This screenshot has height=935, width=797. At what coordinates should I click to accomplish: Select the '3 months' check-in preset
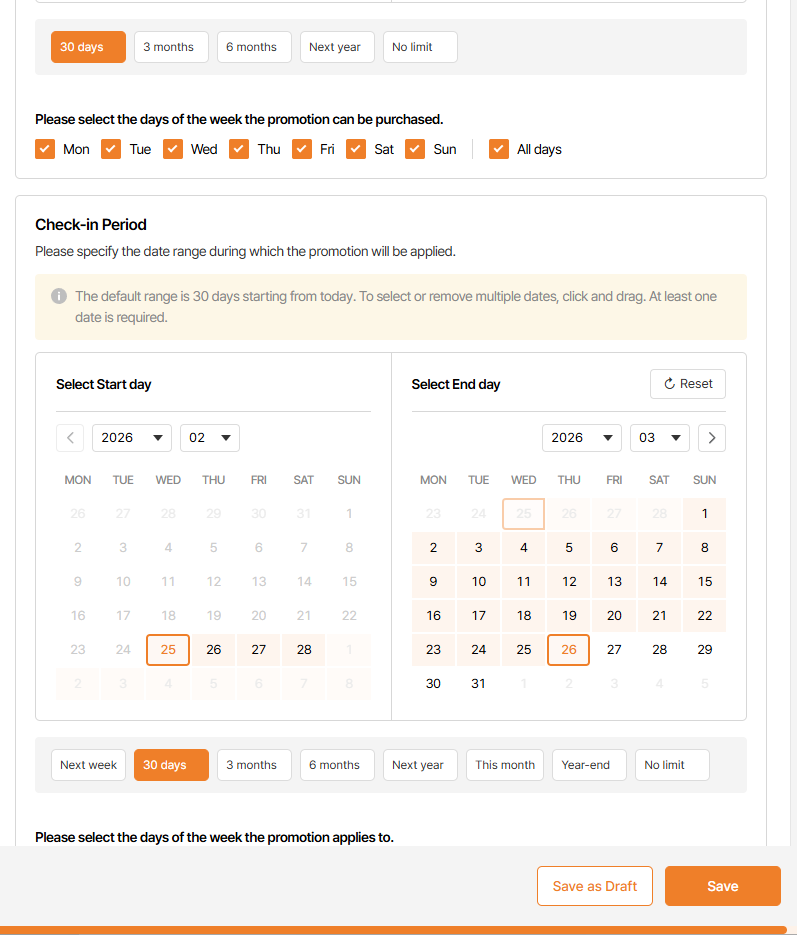click(x=254, y=765)
